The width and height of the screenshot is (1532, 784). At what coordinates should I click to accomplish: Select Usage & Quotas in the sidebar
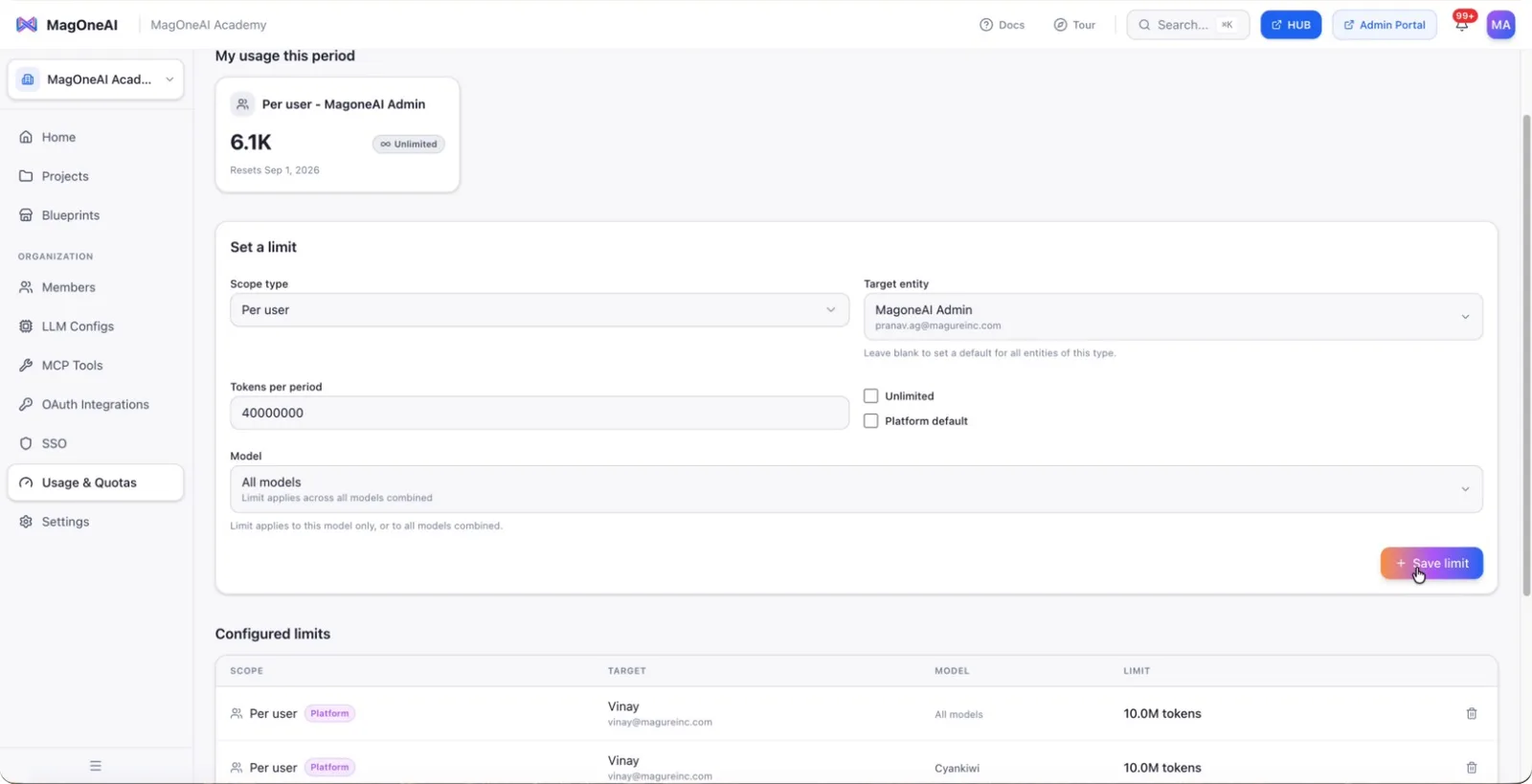click(96, 482)
